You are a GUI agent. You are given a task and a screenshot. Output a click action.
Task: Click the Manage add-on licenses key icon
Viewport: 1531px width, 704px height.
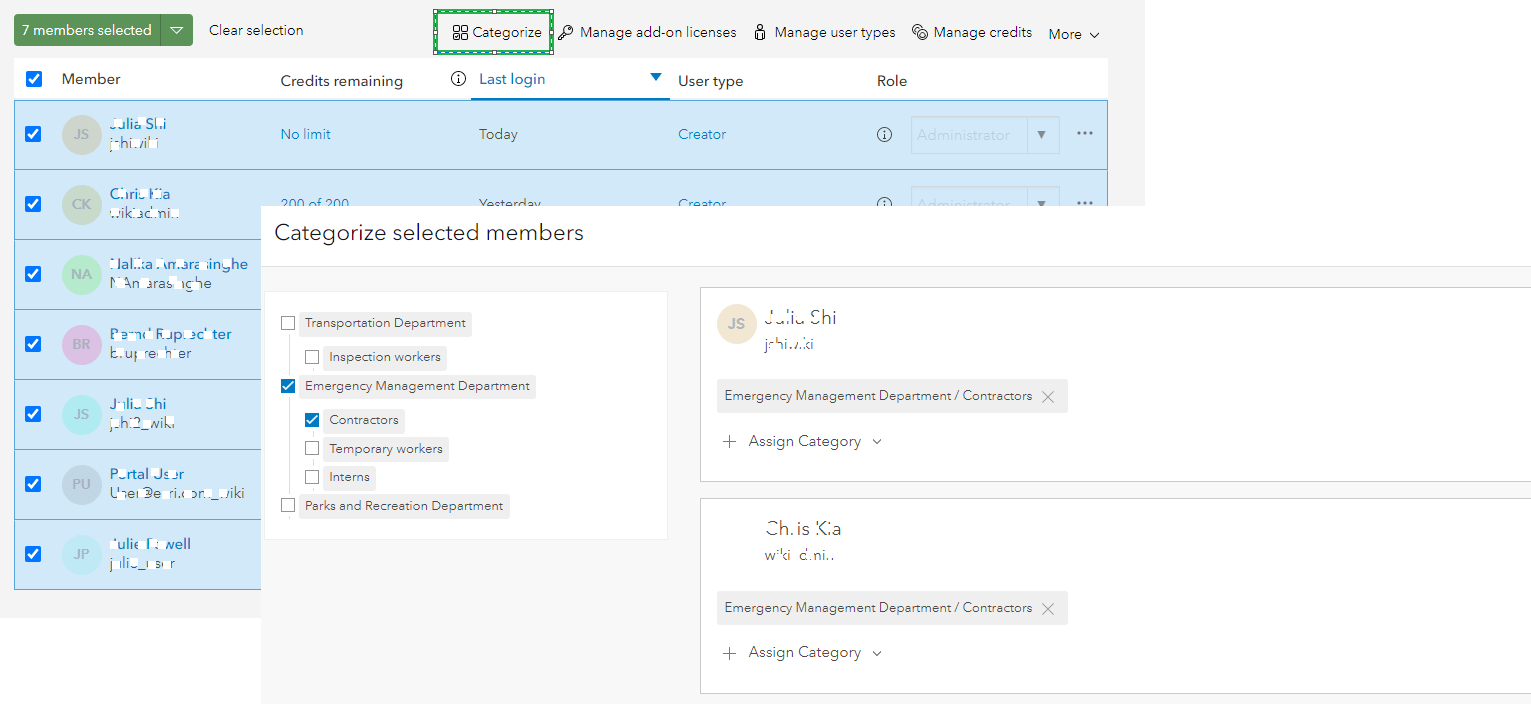[566, 33]
